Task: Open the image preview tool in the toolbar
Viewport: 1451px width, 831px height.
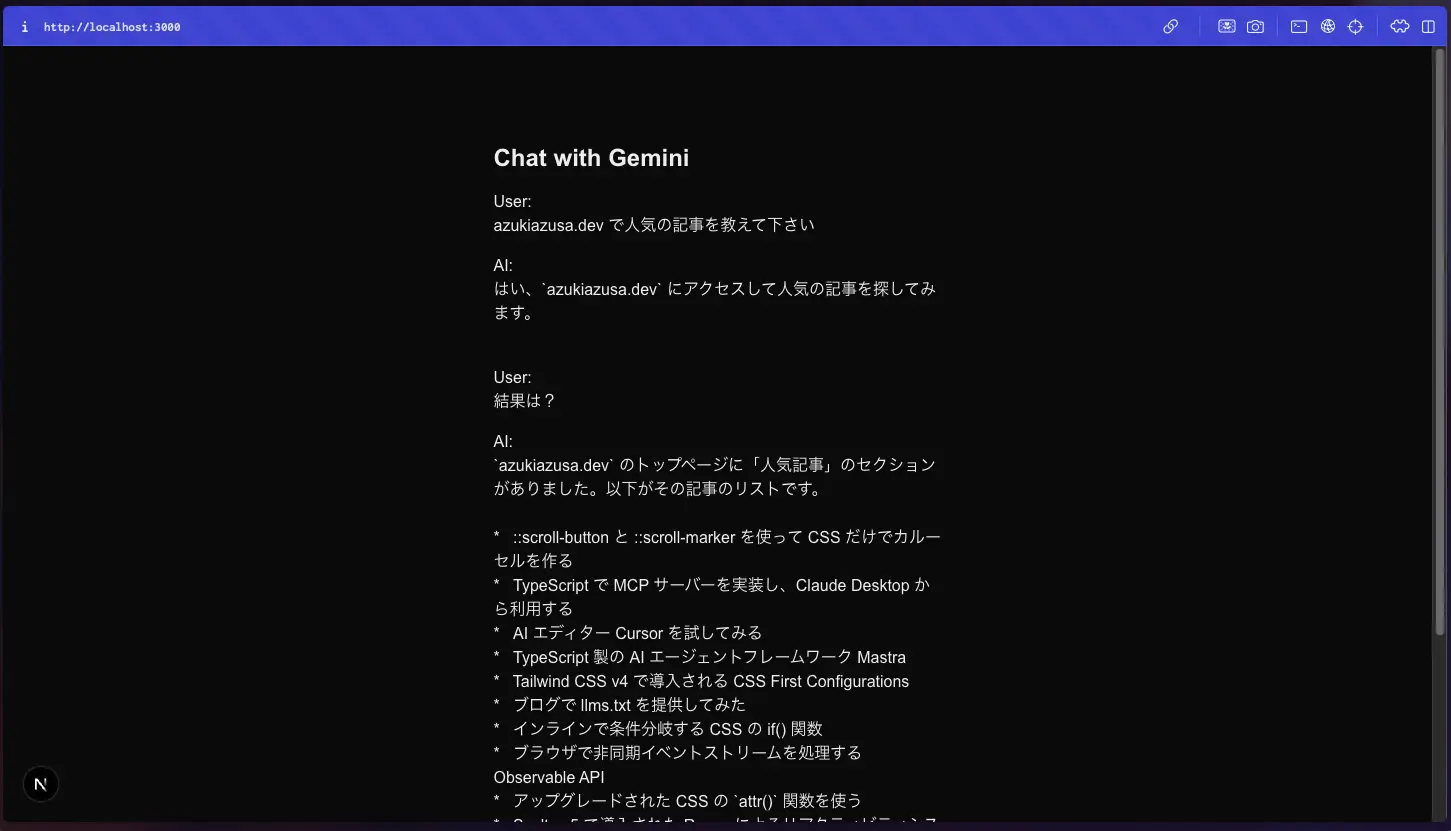Action: pos(1227,26)
